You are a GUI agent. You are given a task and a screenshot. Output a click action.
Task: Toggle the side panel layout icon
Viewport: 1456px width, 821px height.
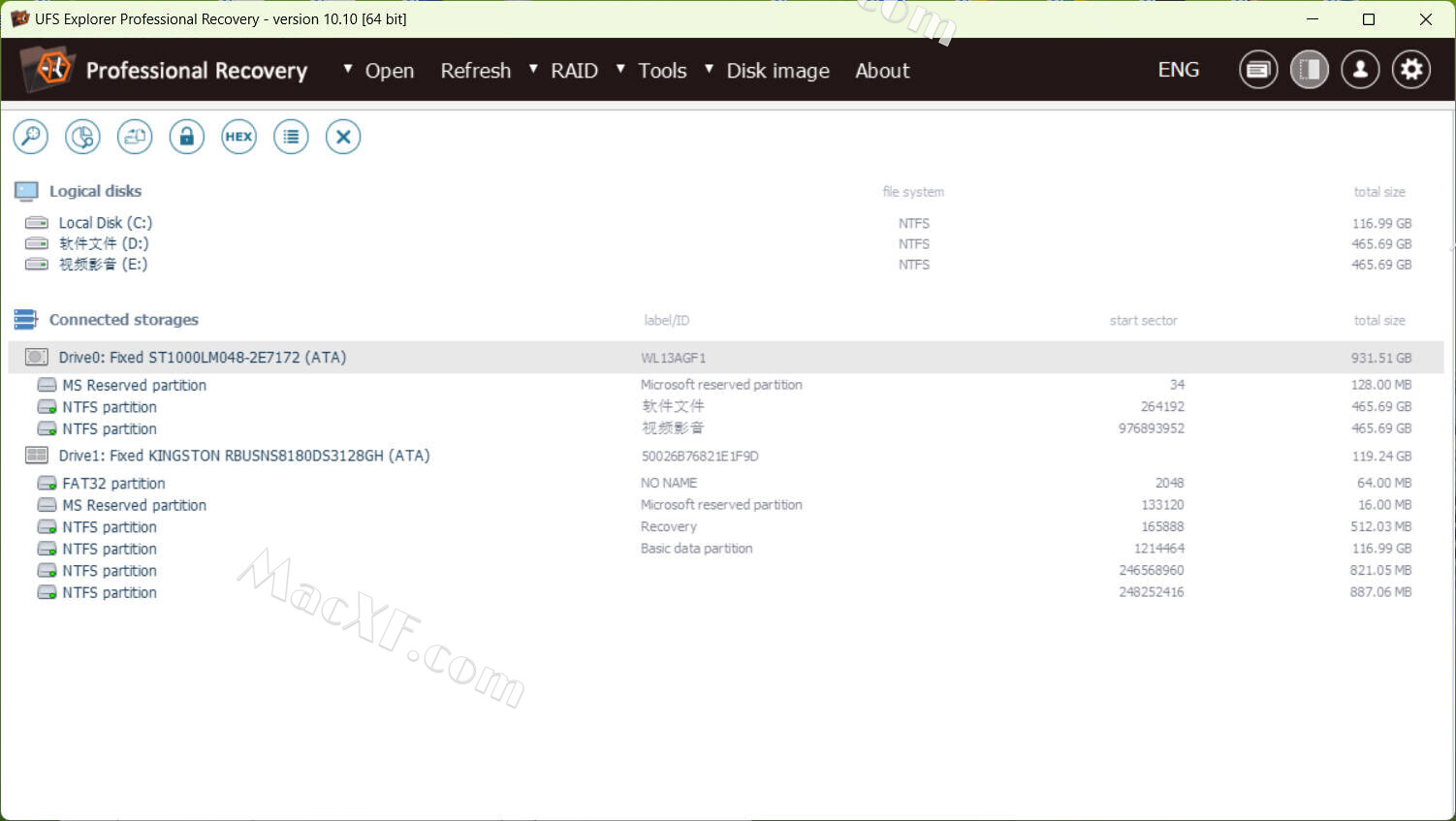point(1309,70)
